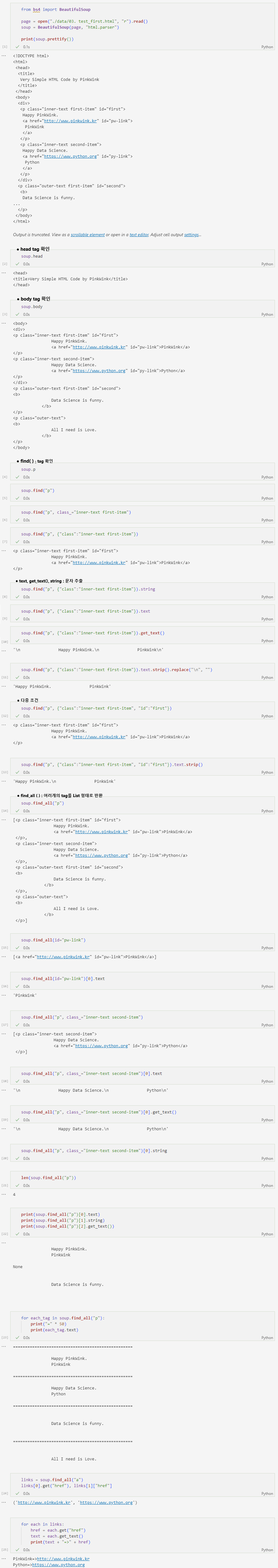Open the ellipsis menu beside the separator-line loop output
Screen dimensions: 278x1568
[4, 1347]
